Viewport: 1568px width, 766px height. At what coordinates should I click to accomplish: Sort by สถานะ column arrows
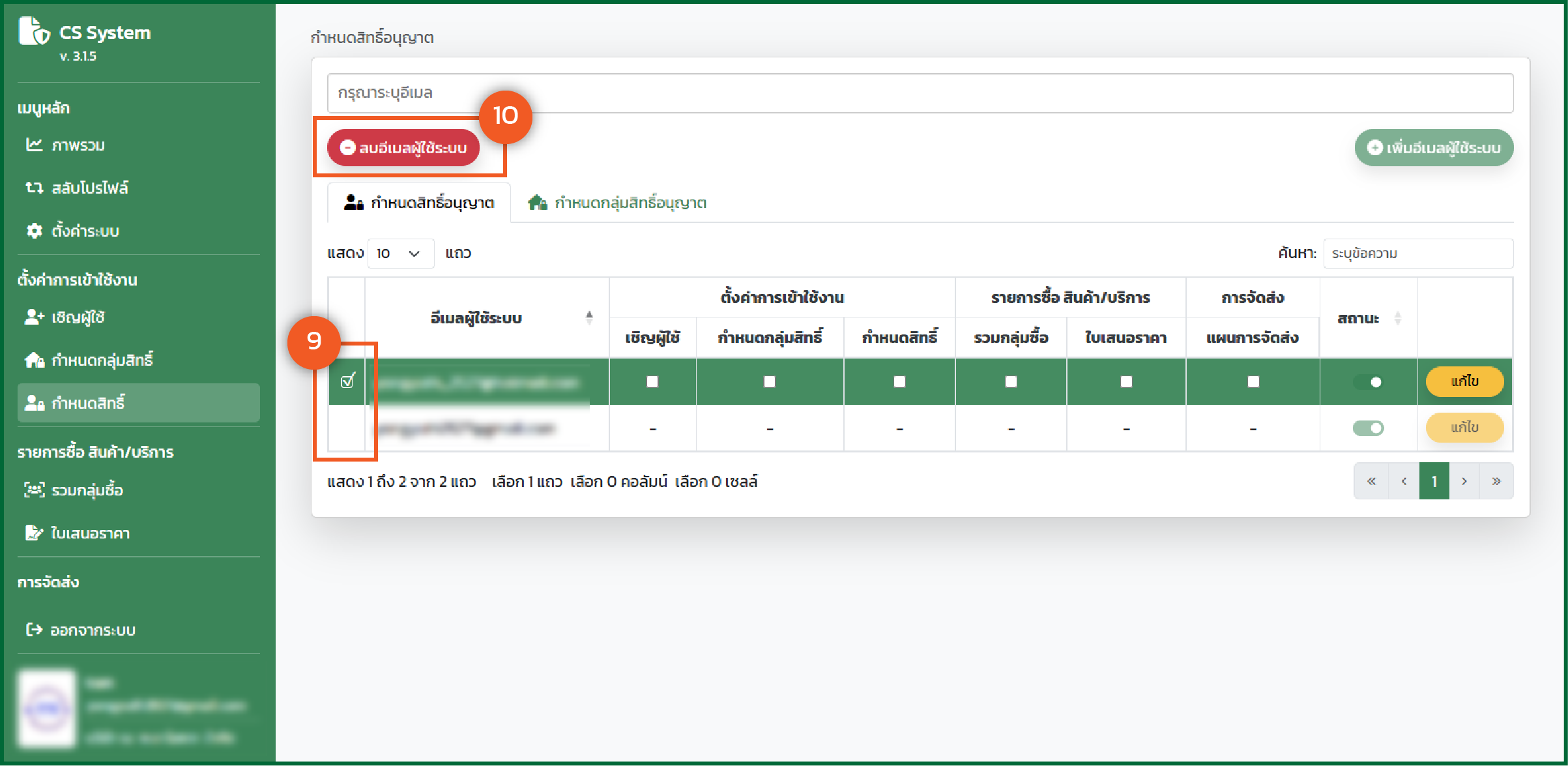coord(1397,318)
